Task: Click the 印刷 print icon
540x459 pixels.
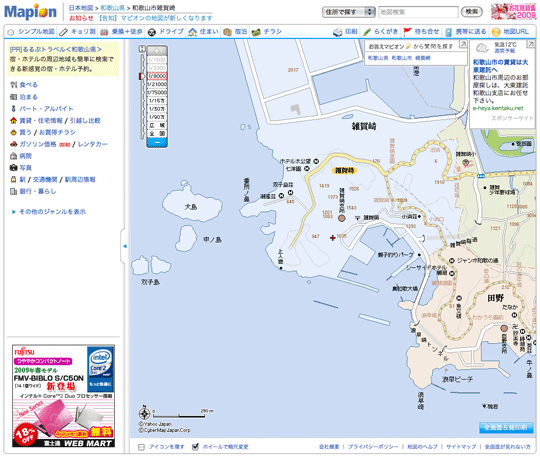Action: click(338, 32)
